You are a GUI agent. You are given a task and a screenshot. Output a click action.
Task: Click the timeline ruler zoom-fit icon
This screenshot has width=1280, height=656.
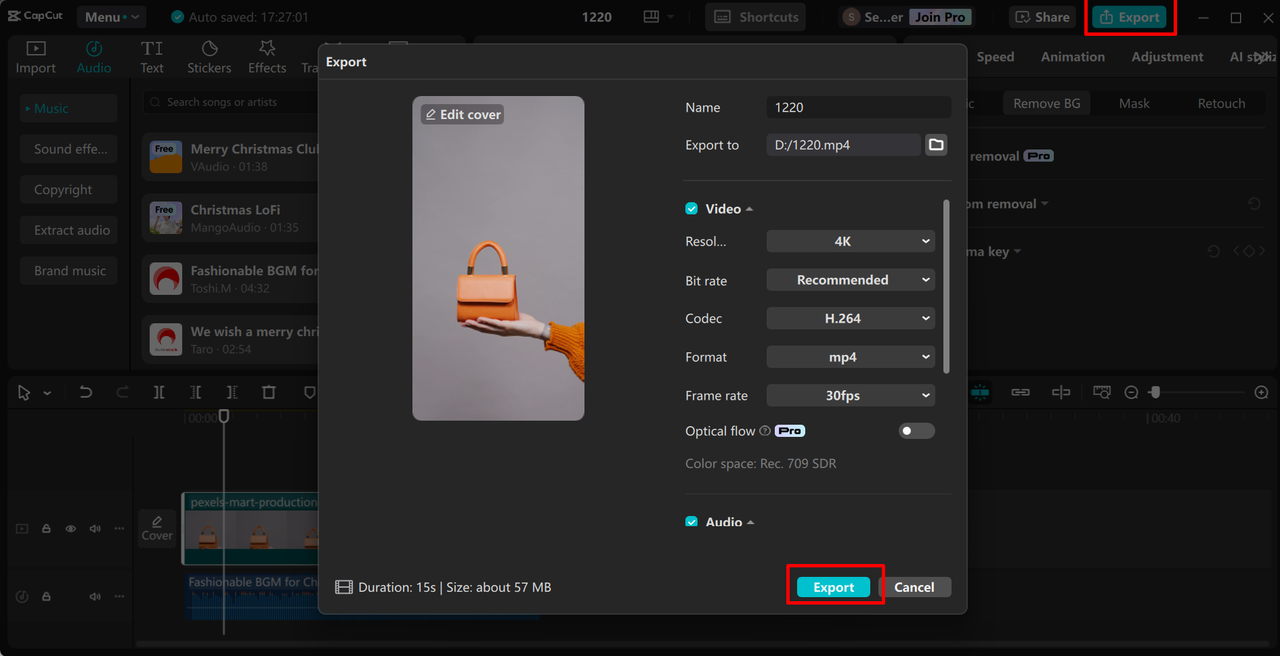click(1102, 392)
